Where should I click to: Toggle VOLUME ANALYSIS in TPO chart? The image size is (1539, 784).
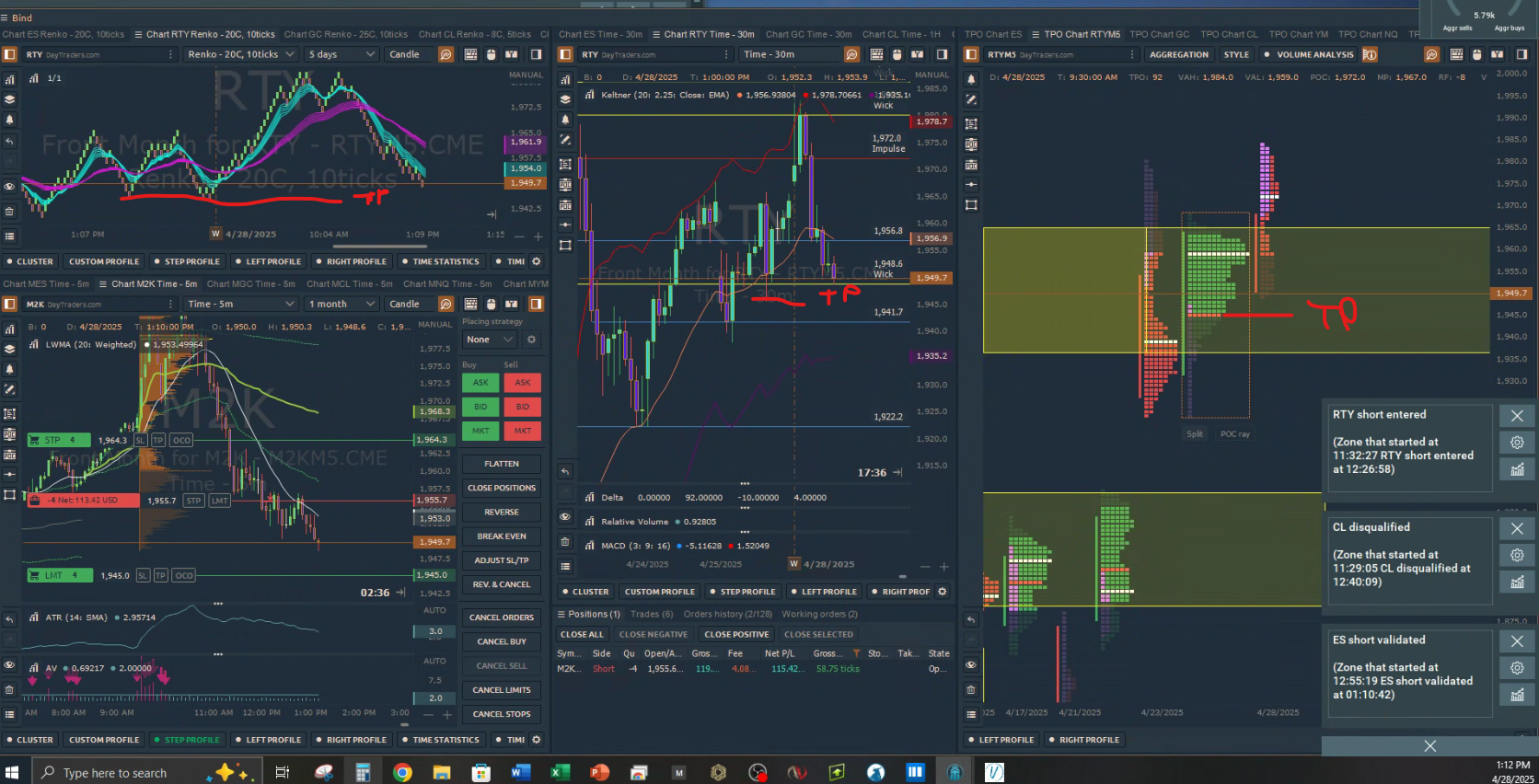(1310, 54)
